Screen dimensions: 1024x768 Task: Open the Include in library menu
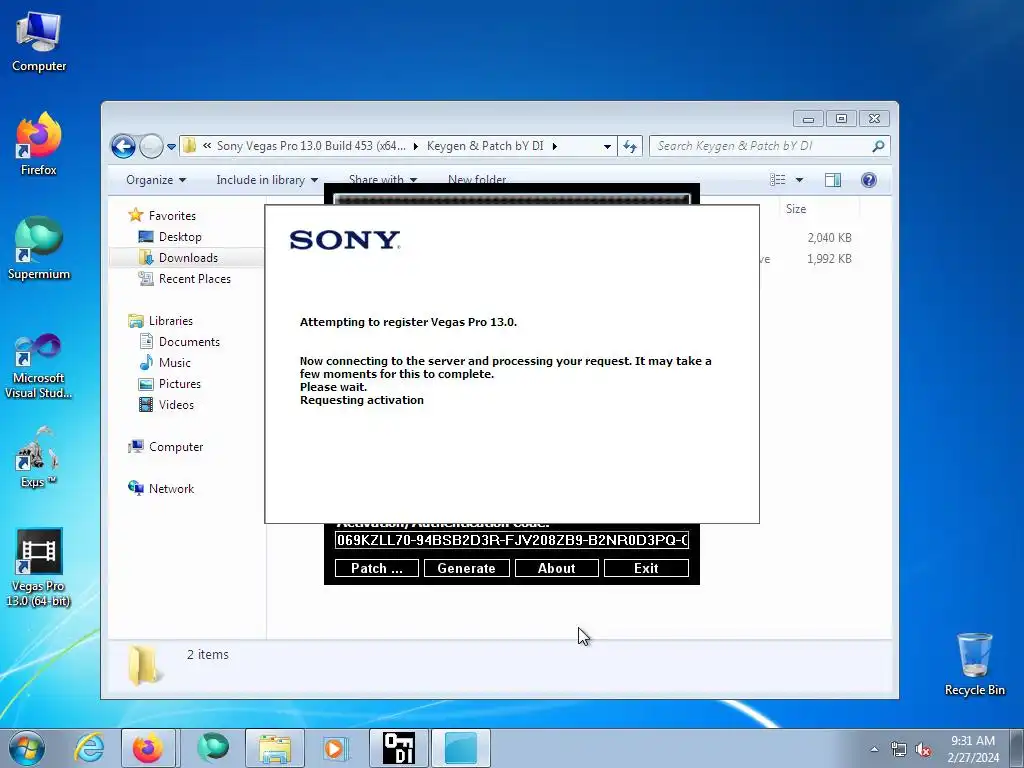pyautogui.click(x=267, y=180)
